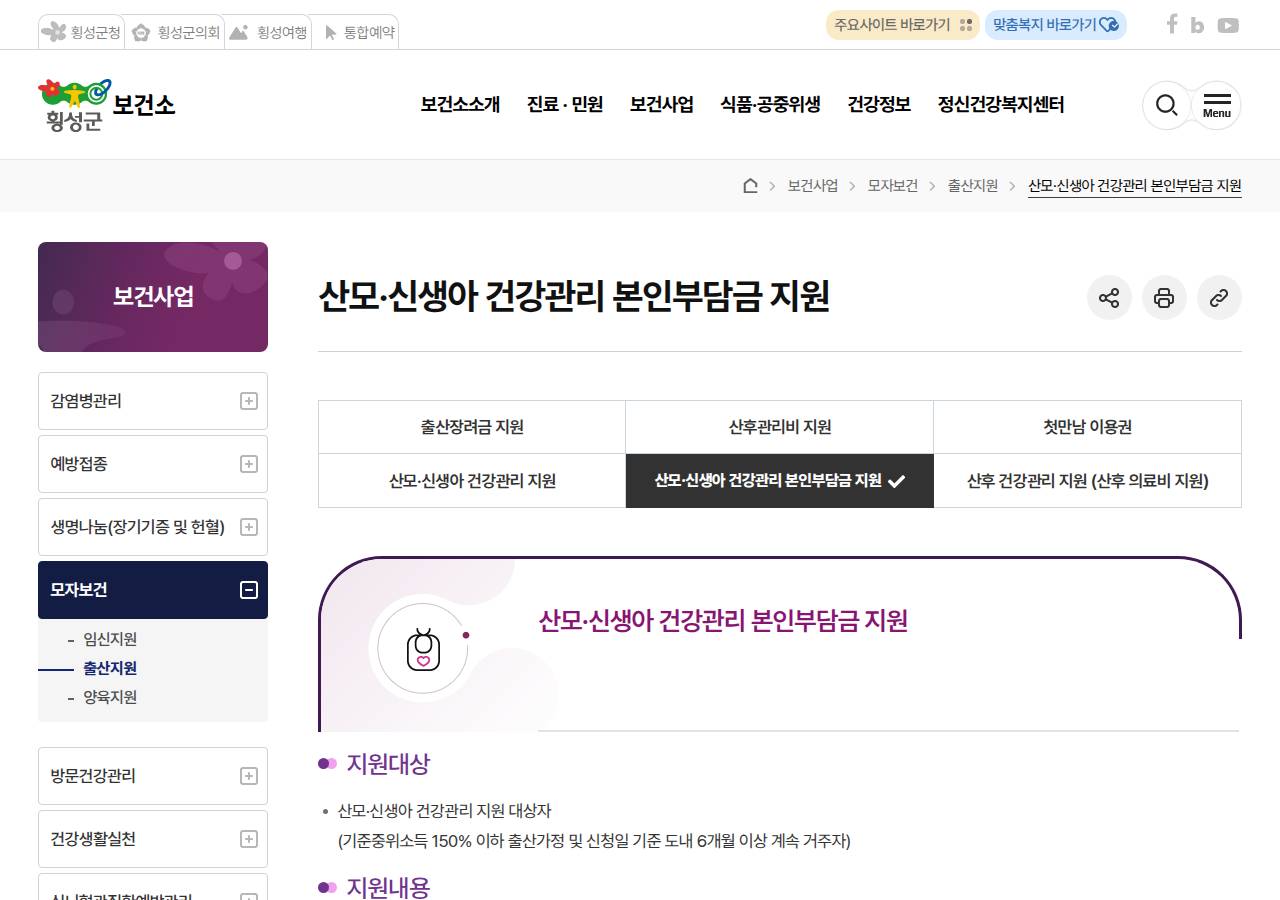Viewport: 1280px width, 900px height.
Task: Click text '산모·신생아 건강관리 지원 대상자'
Action: click(x=445, y=810)
